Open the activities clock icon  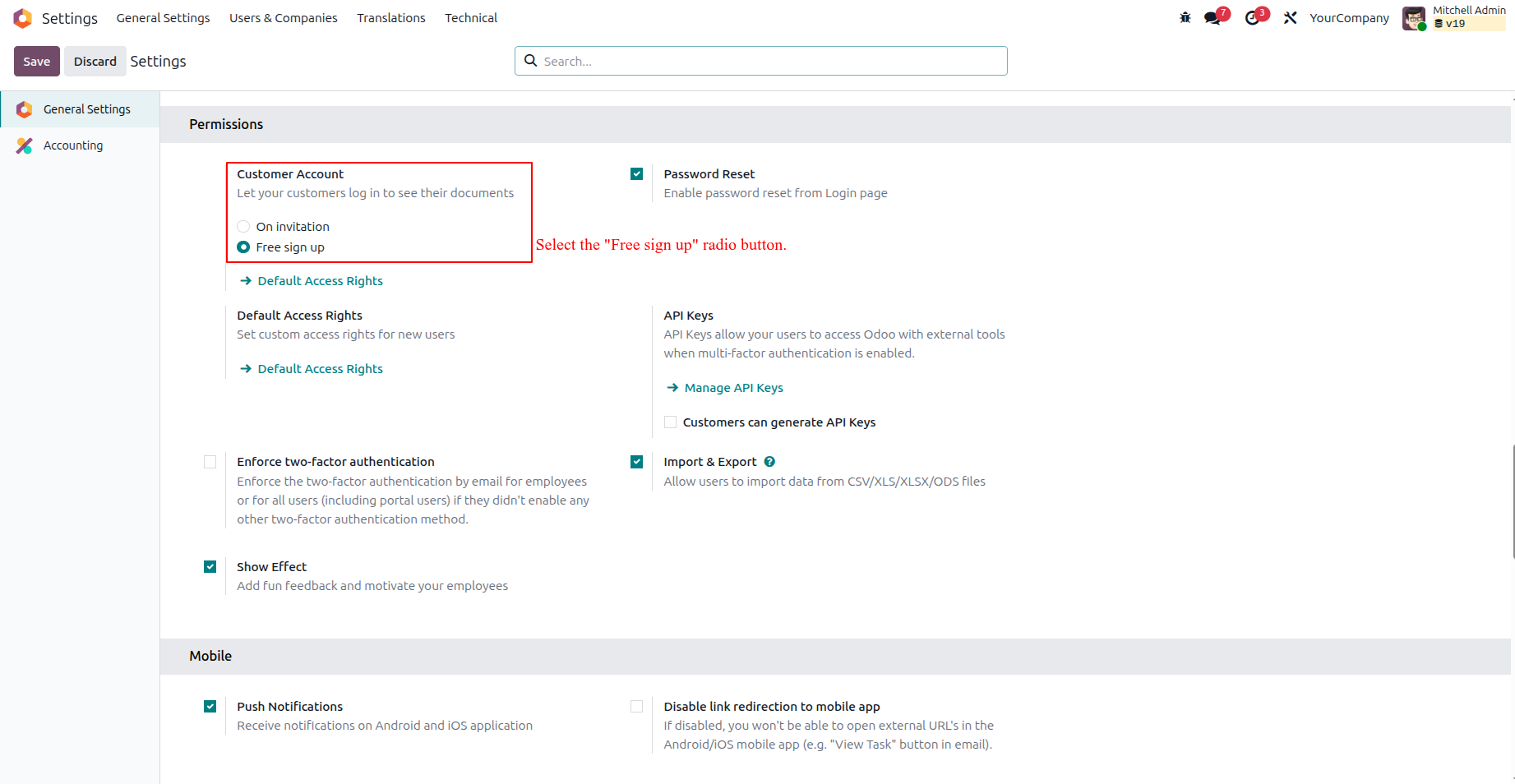(1252, 18)
